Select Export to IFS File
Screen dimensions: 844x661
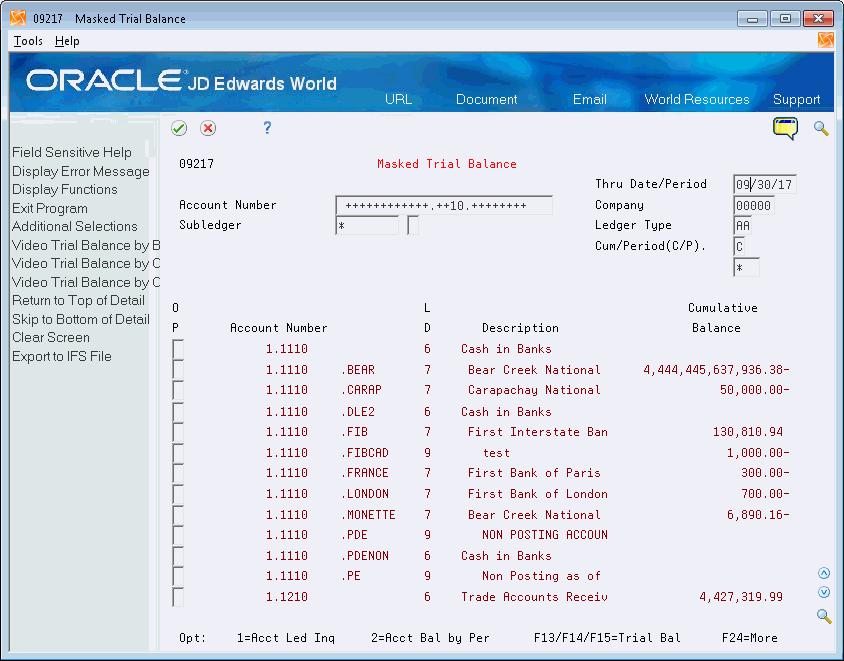pos(61,356)
